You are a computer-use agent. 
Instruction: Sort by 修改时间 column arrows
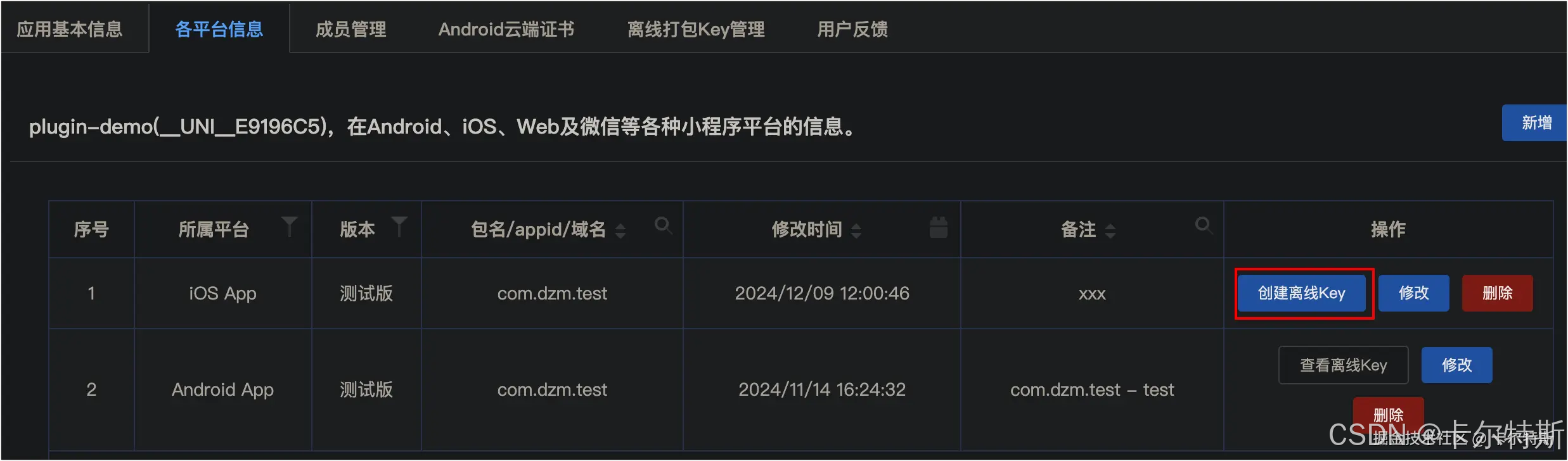pos(856,230)
